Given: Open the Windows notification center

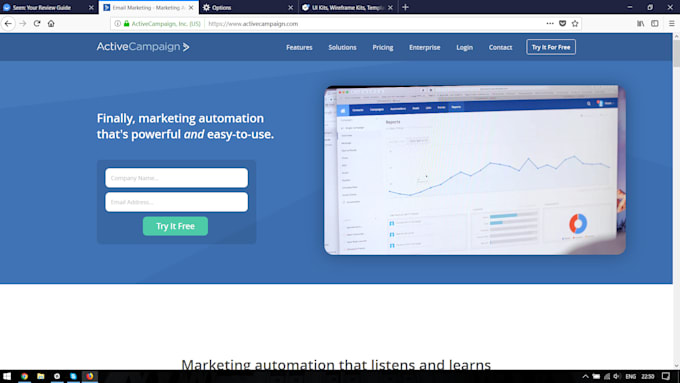Looking at the screenshot, I should [666, 376].
